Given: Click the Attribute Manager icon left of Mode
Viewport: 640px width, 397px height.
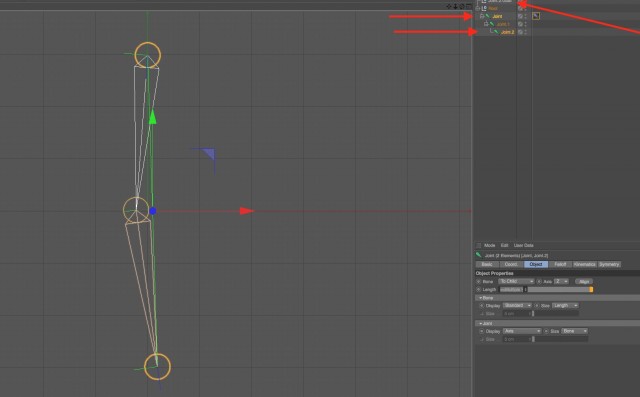Looking at the screenshot, I should (478, 245).
